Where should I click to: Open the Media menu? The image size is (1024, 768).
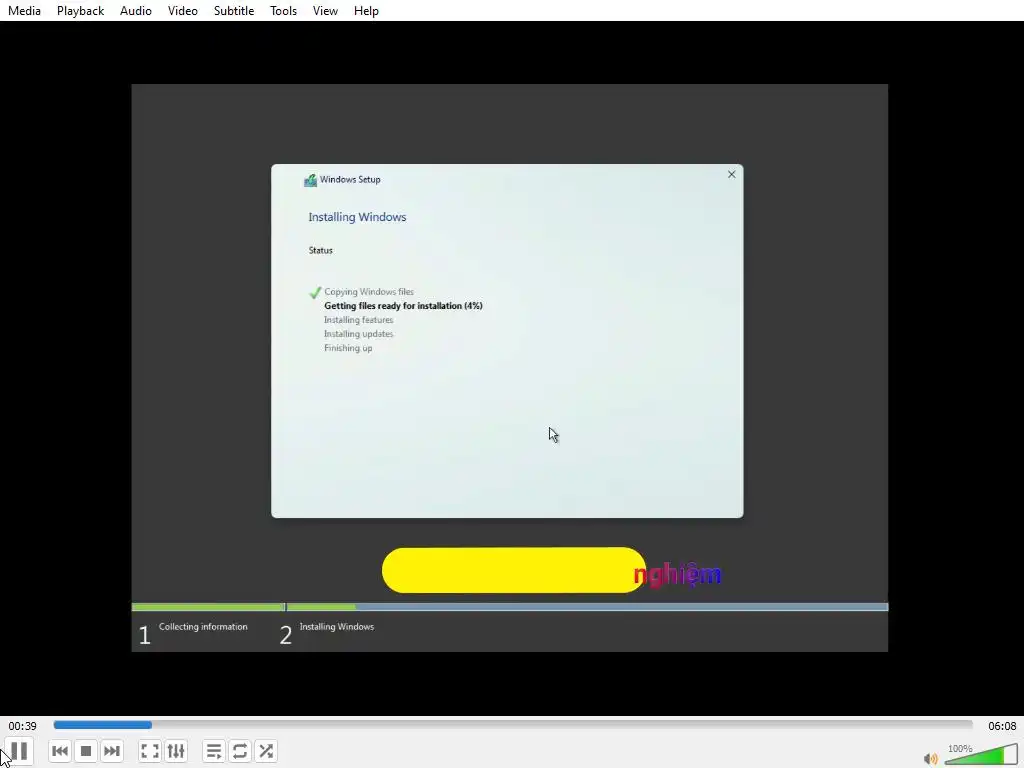coord(24,10)
